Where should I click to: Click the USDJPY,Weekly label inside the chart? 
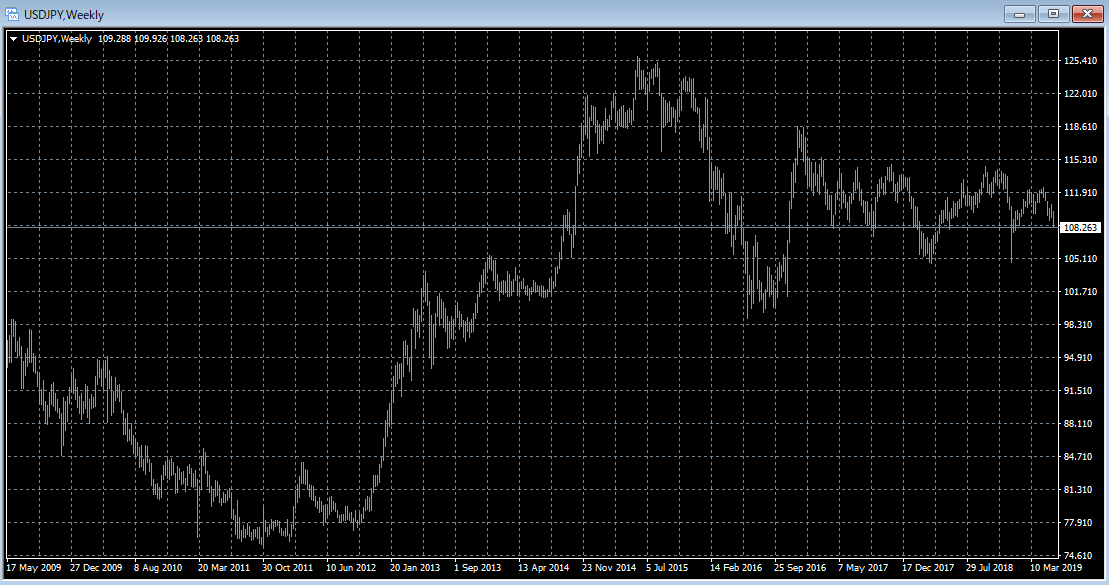(57, 39)
